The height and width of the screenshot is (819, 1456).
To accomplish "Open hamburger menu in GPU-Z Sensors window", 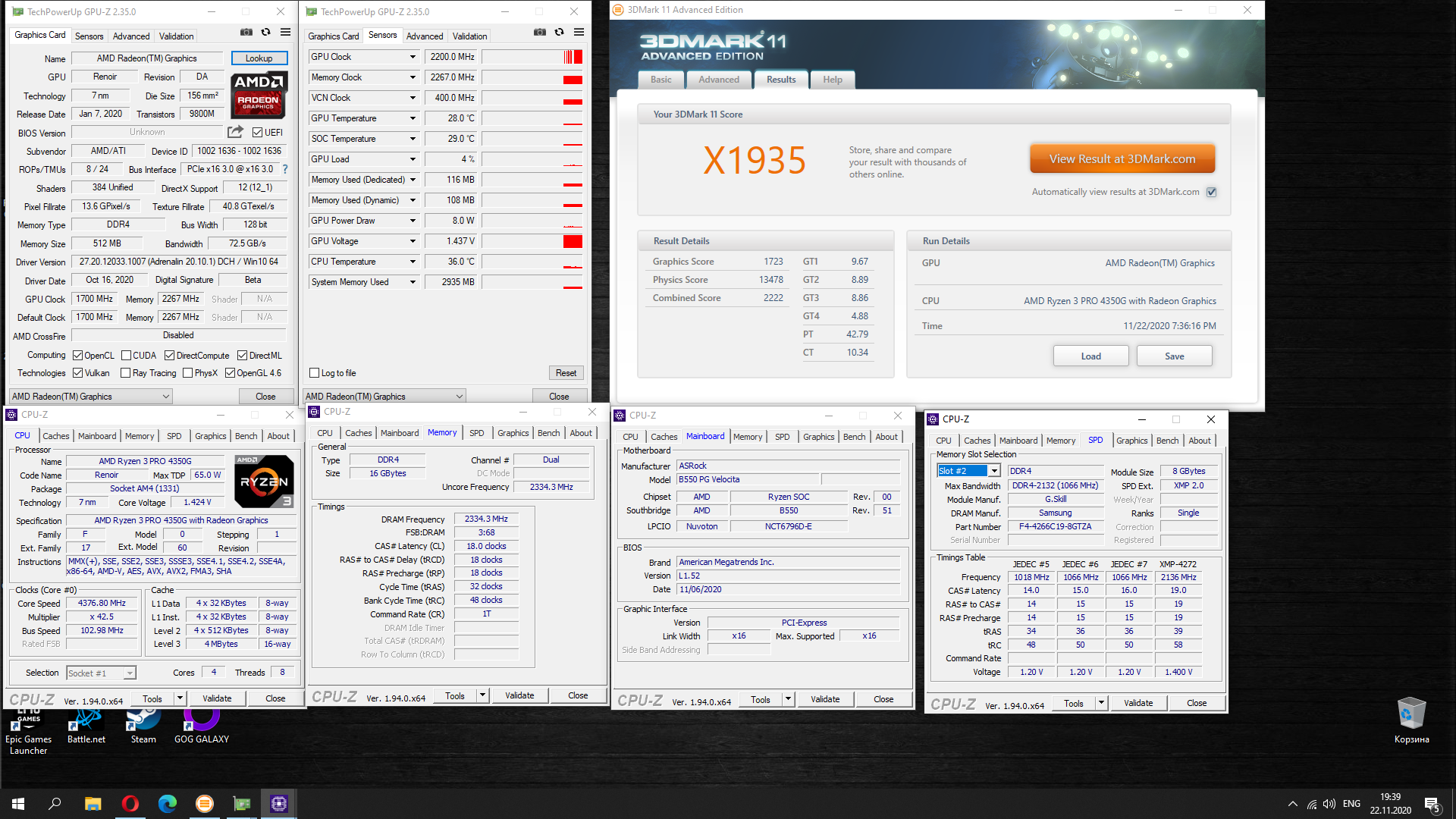I will (x=579, y=33).
